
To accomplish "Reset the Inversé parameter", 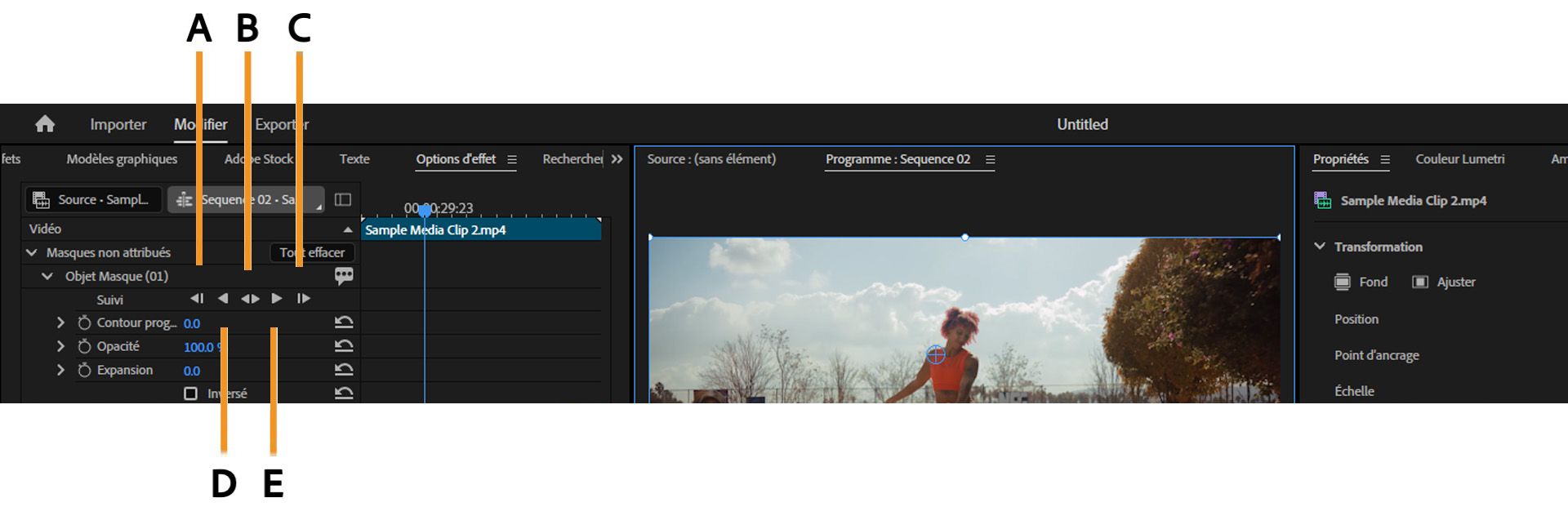I will 344,394.
